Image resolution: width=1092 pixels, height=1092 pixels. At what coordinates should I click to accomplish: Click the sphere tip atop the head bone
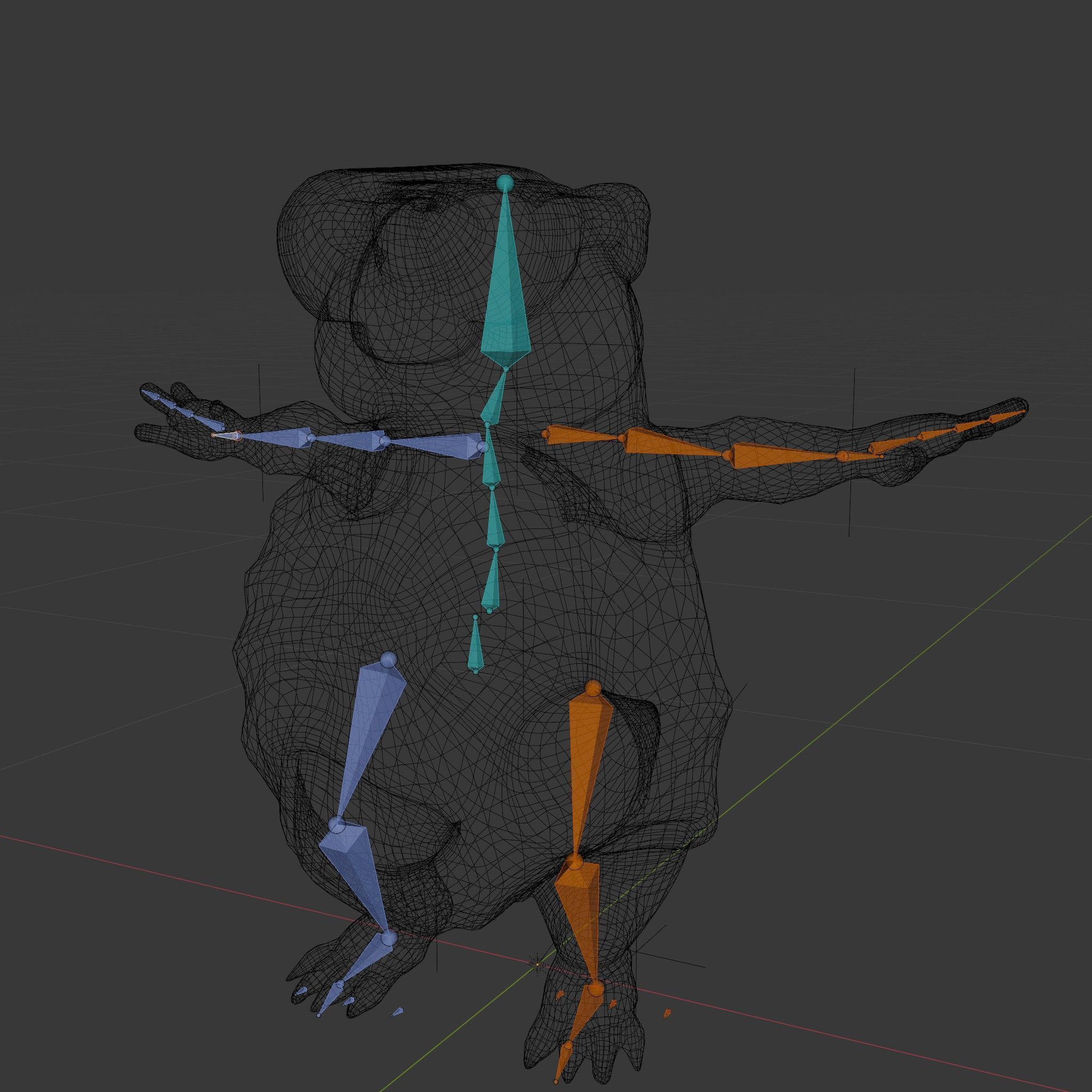click(505, 182)
